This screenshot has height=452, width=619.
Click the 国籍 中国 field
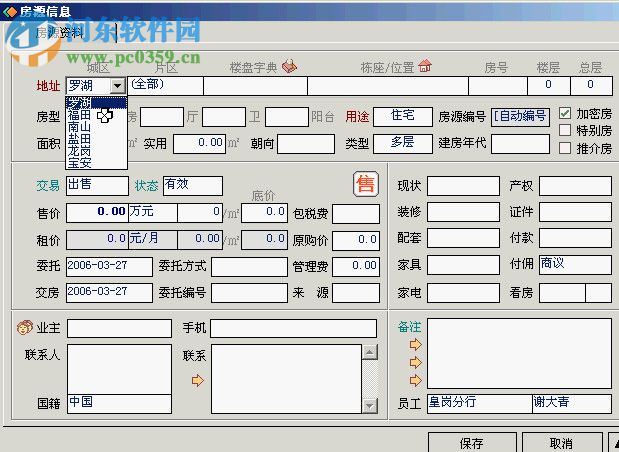tap(119, 403)
